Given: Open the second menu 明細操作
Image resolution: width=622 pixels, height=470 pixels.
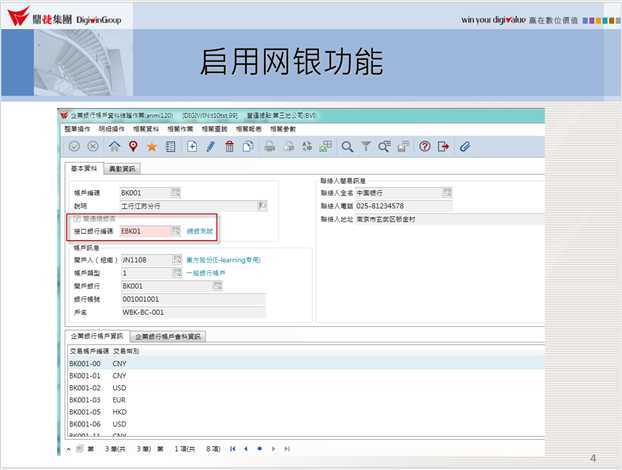Looking at the screenshot, I should (x=111, y=129).
